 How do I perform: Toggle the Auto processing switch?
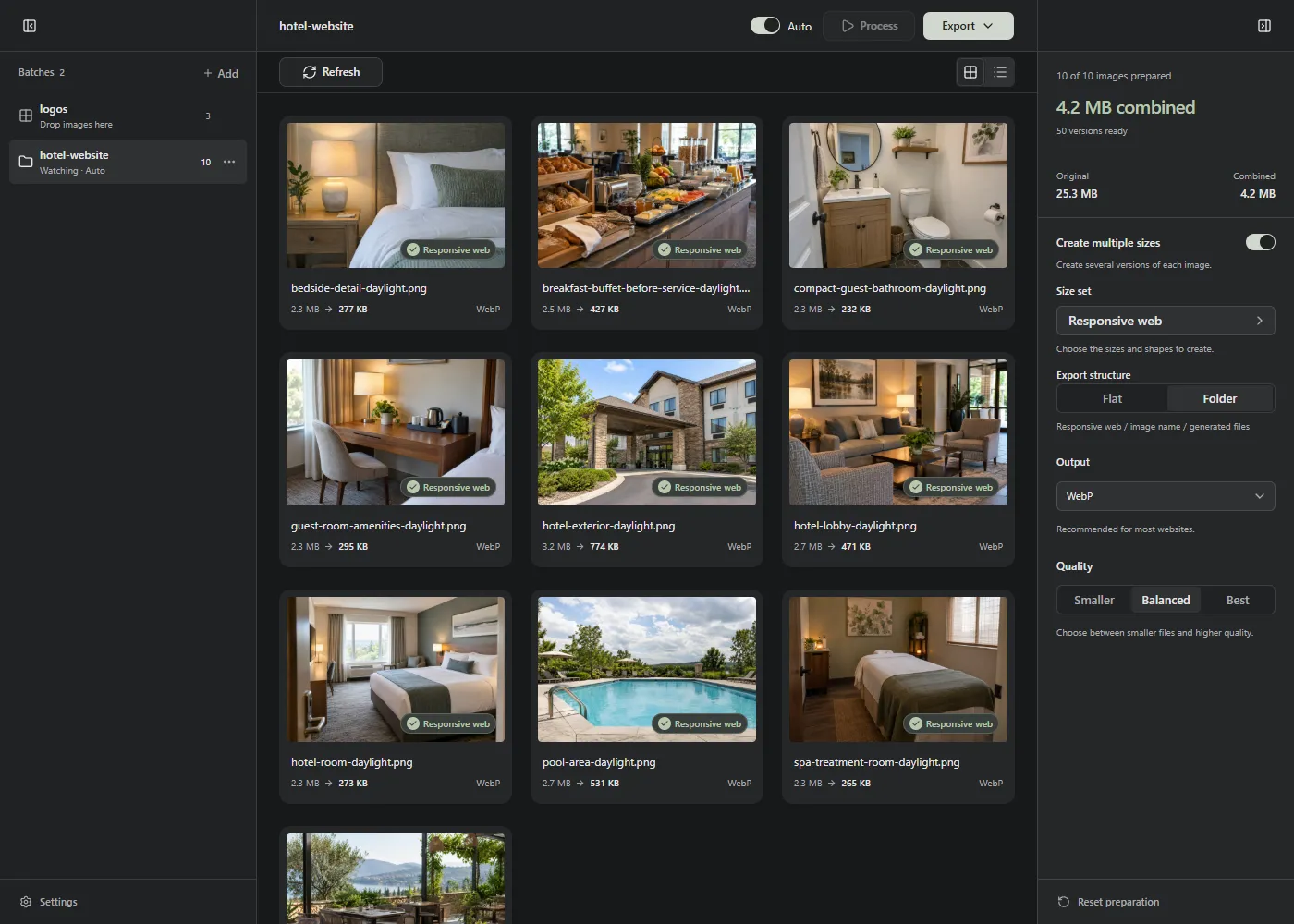point(765,26)
